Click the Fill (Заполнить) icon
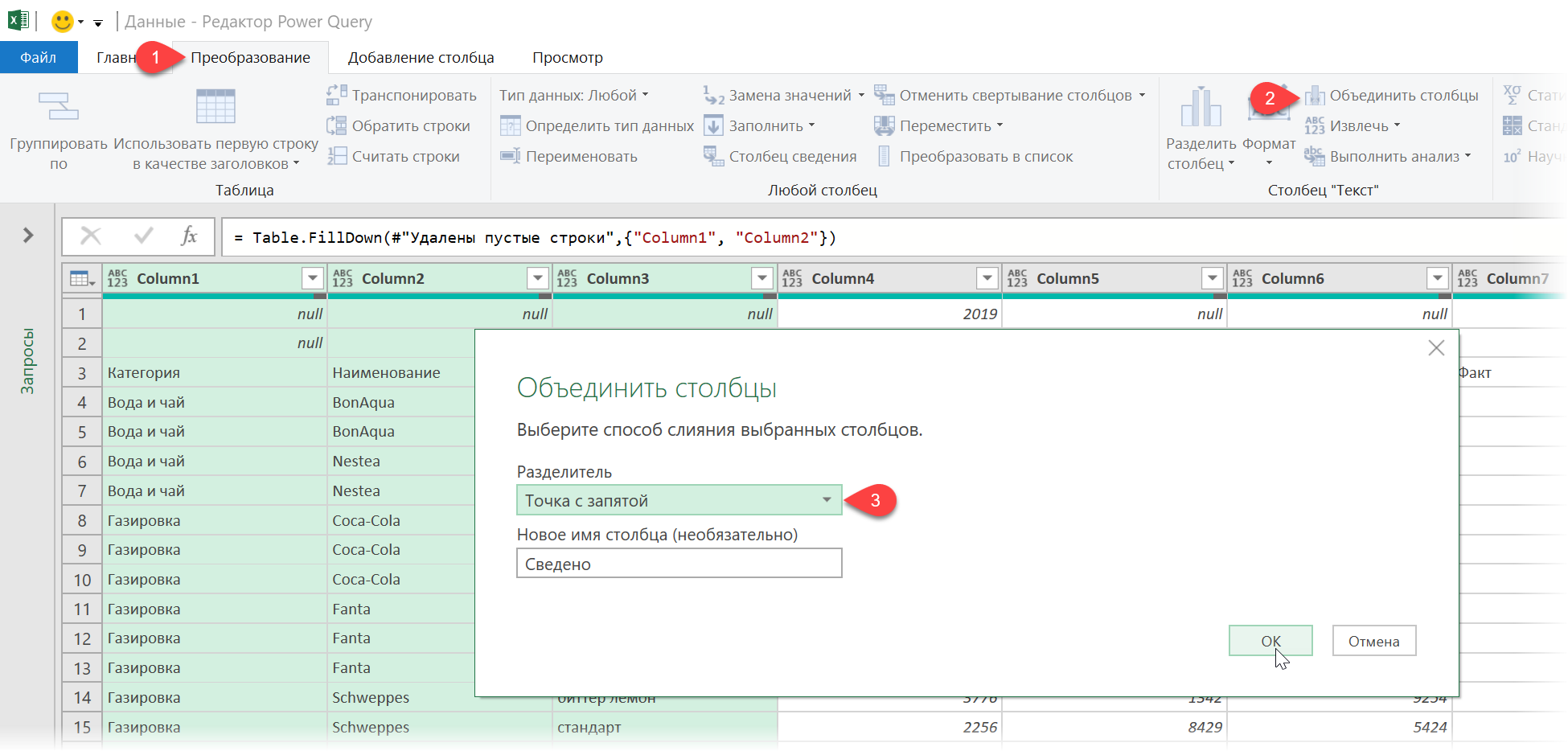 tap(713, 125)
